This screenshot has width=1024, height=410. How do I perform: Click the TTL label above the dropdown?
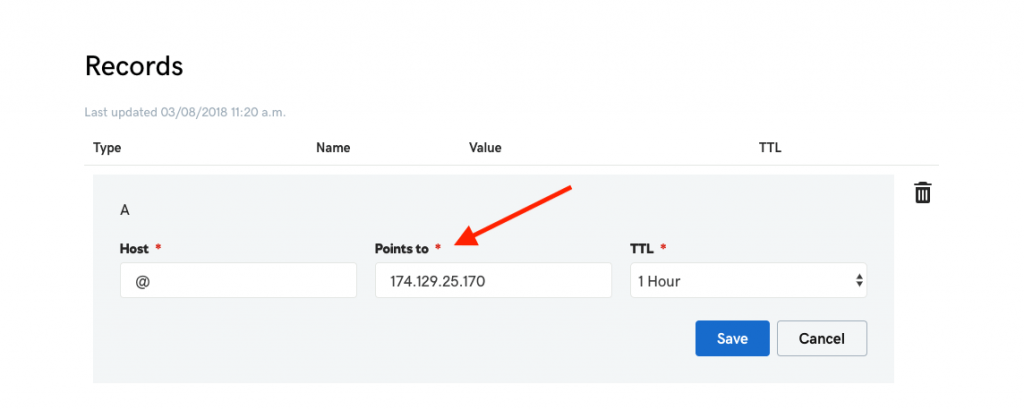pyautogui.click(x=642, y=249)
